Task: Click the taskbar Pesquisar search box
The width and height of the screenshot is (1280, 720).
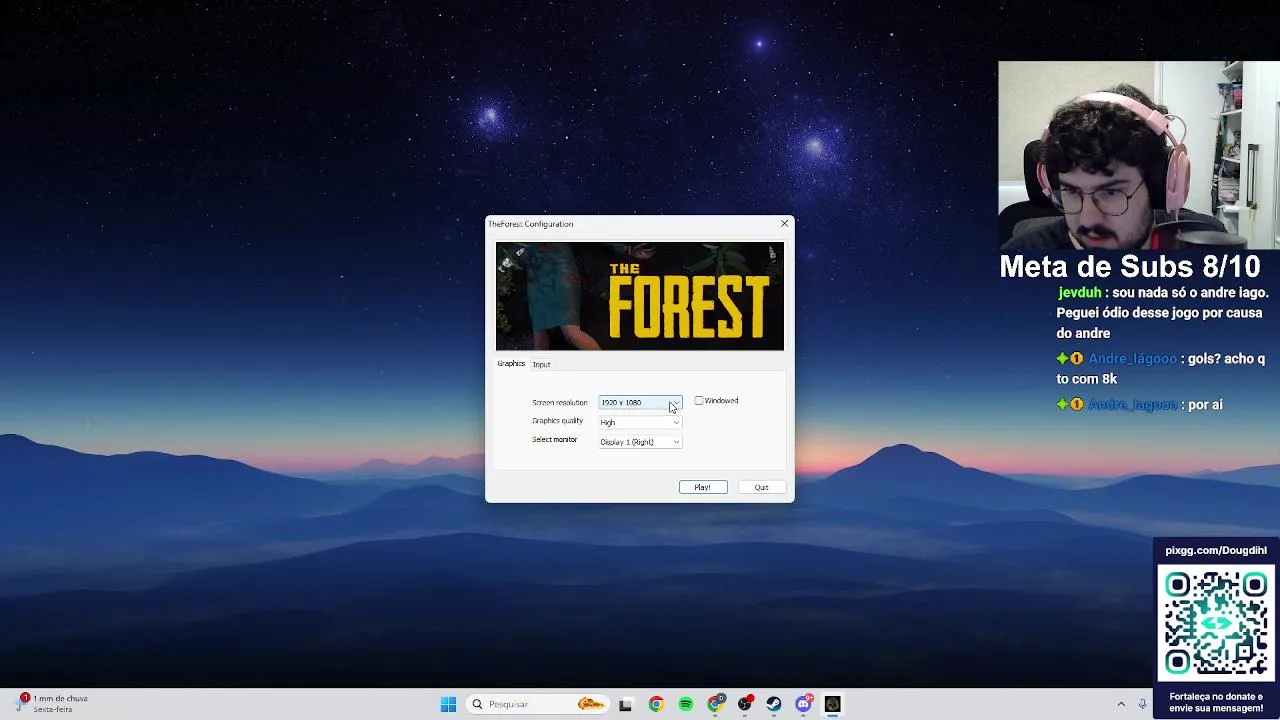Action: click(x=538, y=704)
